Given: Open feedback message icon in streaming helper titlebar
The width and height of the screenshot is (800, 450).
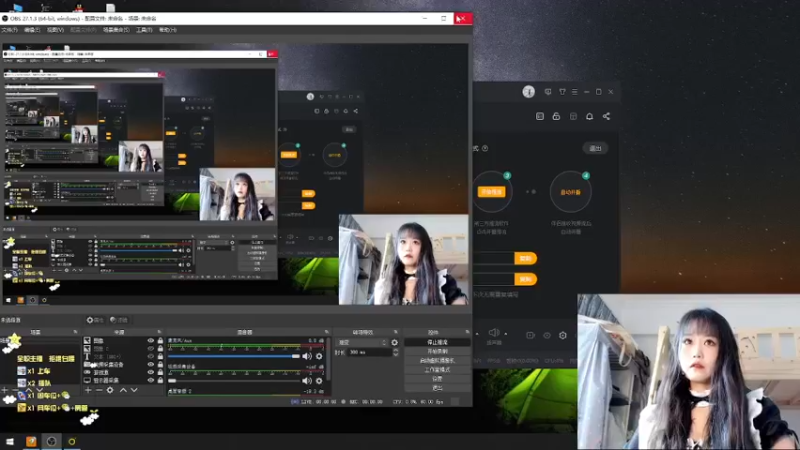Looking at the screenshot, I should pyautogui.click(x=548, y=92).
